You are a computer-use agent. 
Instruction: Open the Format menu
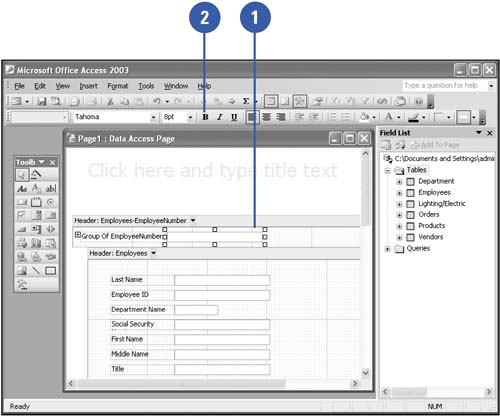point(118,86)
